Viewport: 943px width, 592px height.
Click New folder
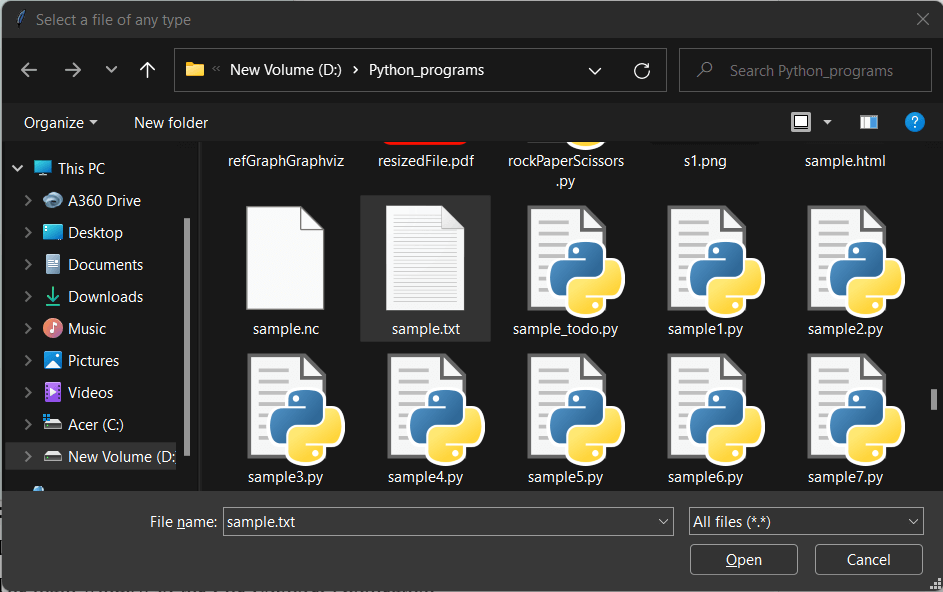[x=170, y=121]
